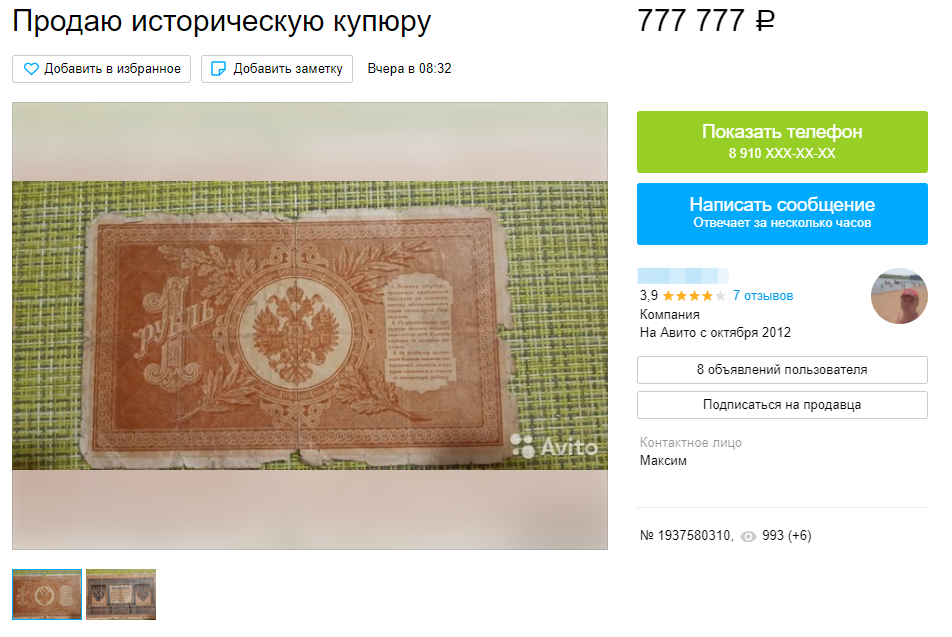
Task: Subscribe via Подписаться на продавца
Action: tap(782, 405)
